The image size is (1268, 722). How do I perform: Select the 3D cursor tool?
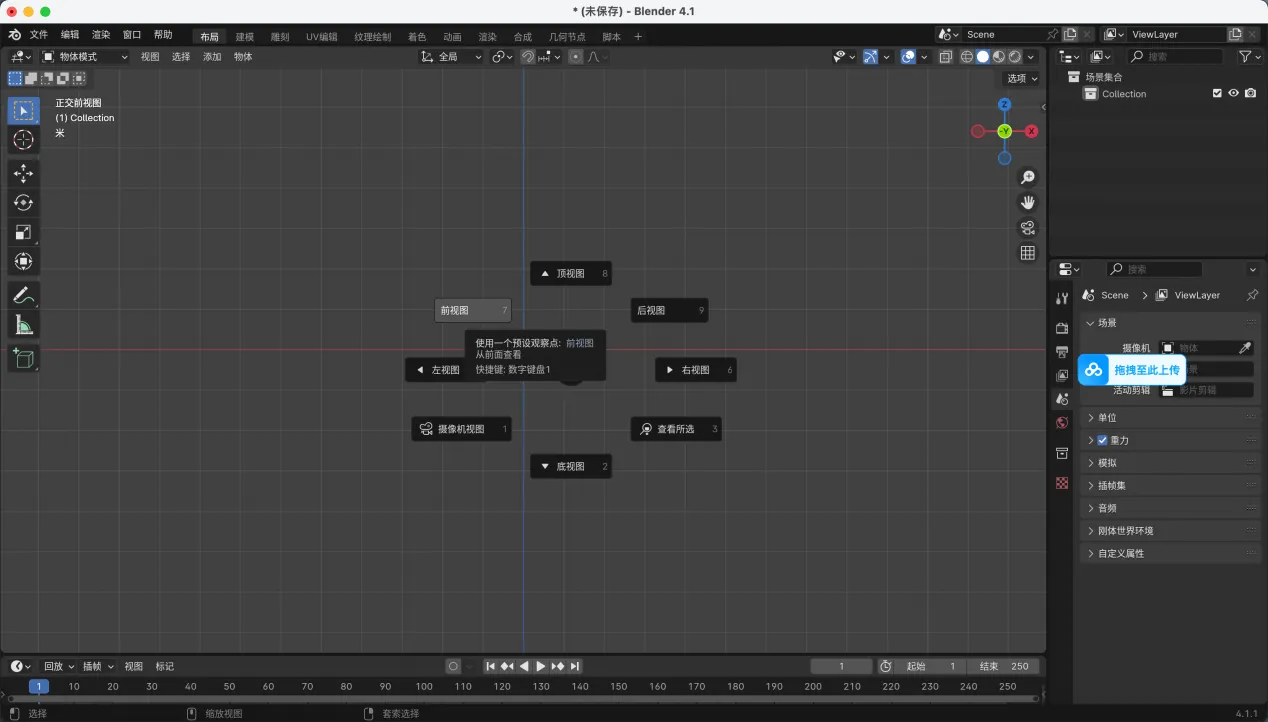tap(23, 140)
